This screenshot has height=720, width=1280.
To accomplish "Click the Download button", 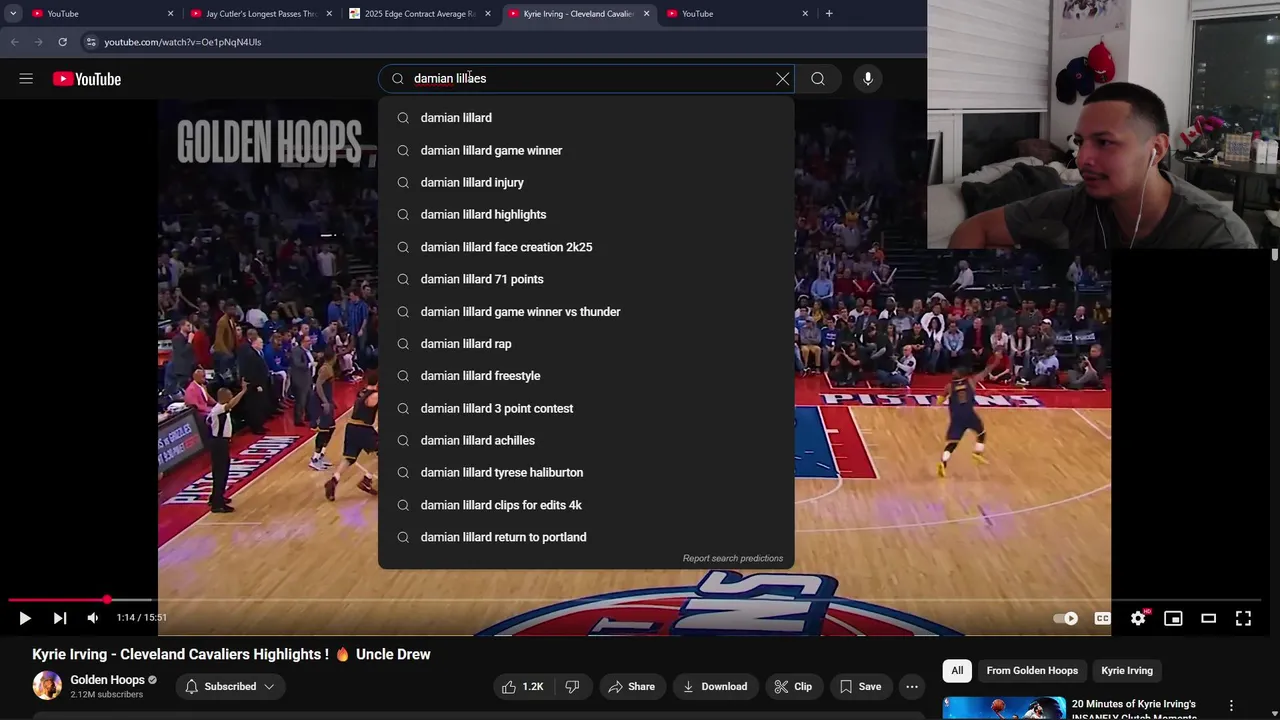I will 715,687.
